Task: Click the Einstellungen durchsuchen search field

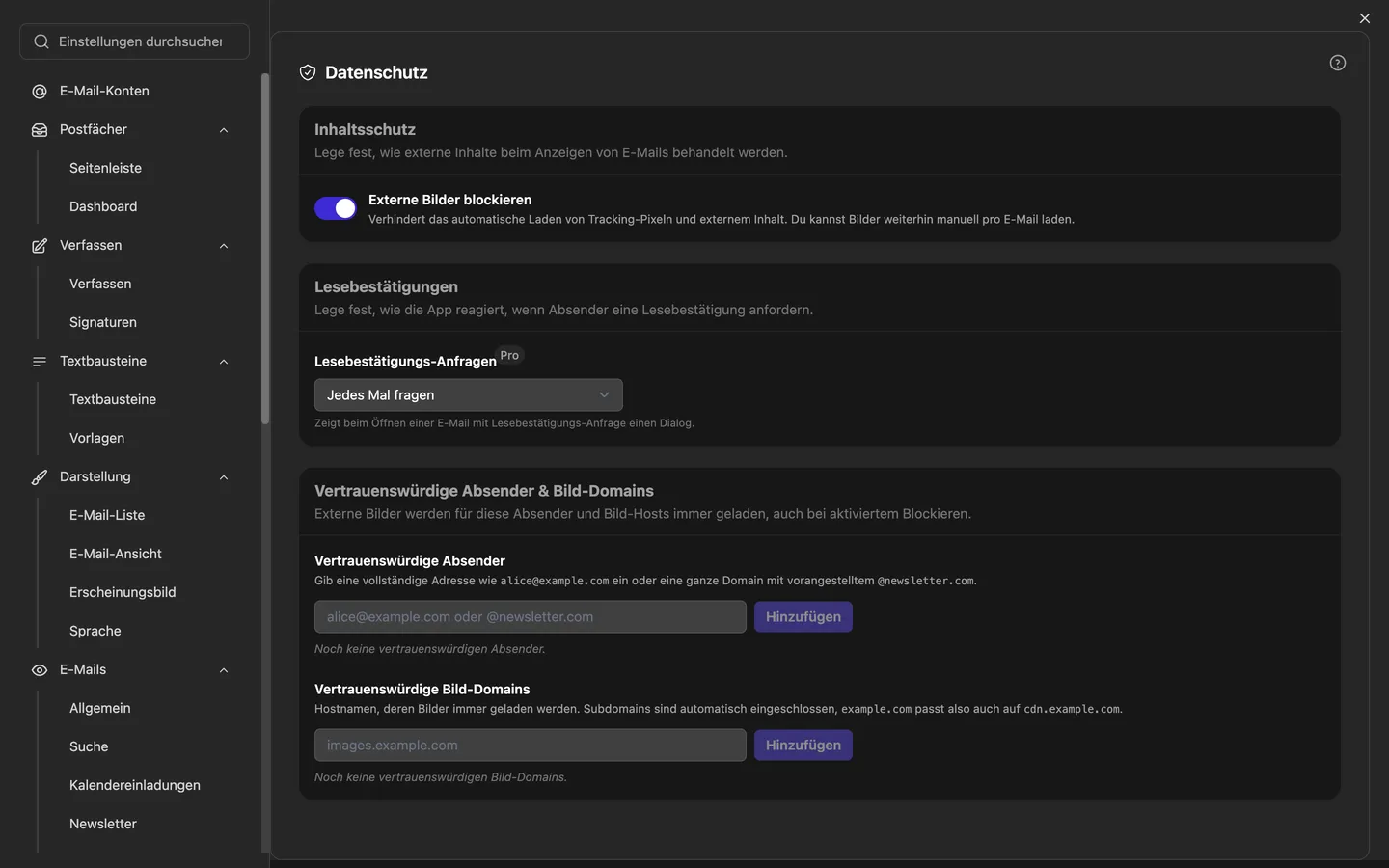Action: pos(134,41)
